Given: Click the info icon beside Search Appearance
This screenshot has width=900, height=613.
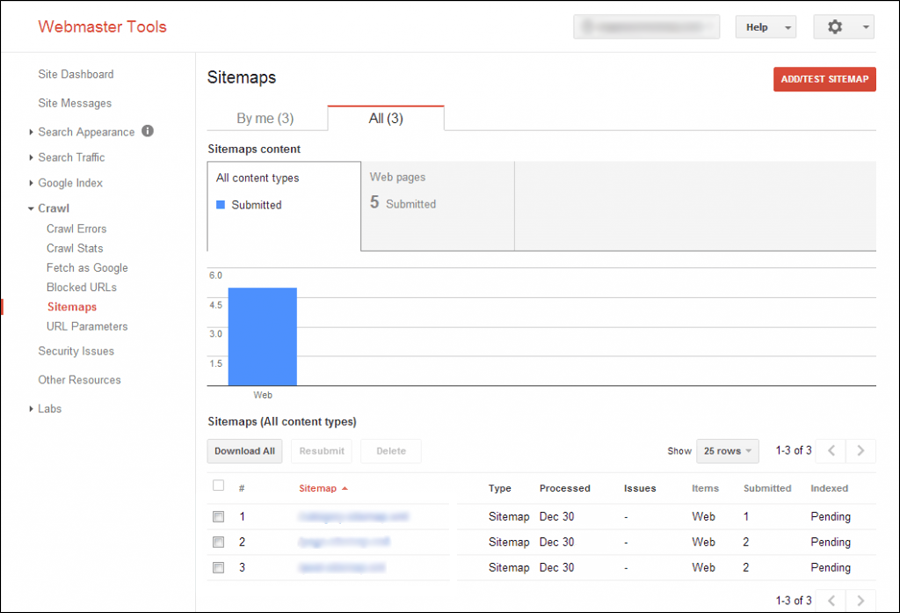Looking at the screenshot, I should click(146, 131).
